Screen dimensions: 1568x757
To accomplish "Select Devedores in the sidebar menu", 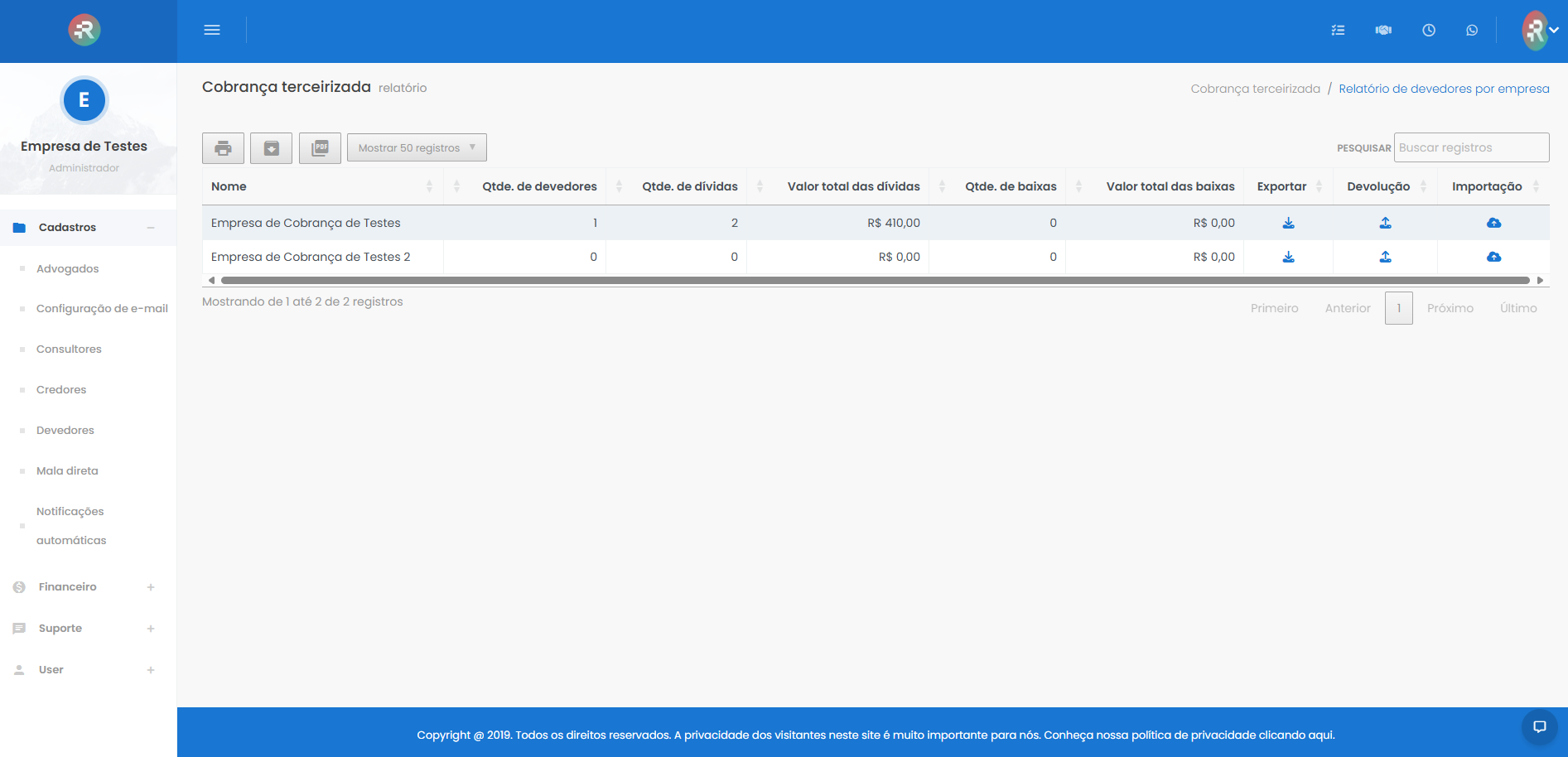I will tap(65, 431).
